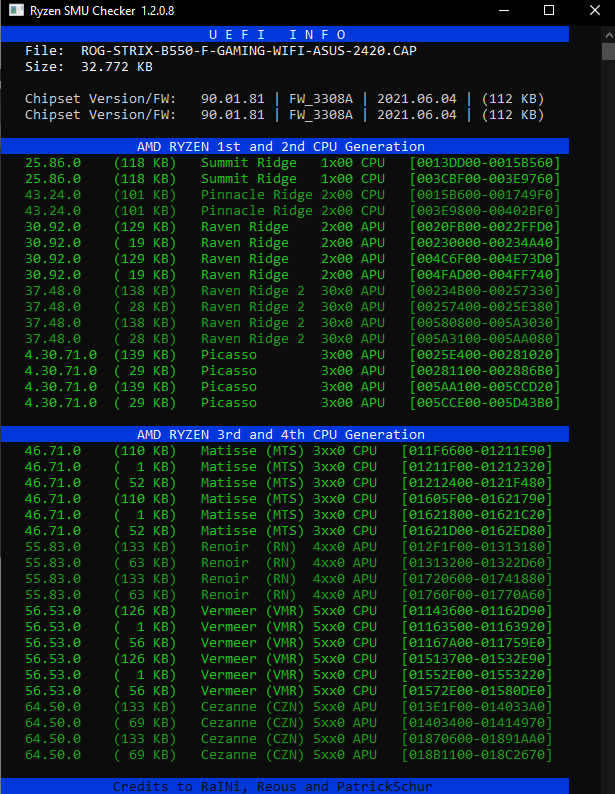The height and width of the screenshot is (794, 615).
Task: Select address '[01403400-01414970]'
Action: pyautogui.click(x=477, y=723)
